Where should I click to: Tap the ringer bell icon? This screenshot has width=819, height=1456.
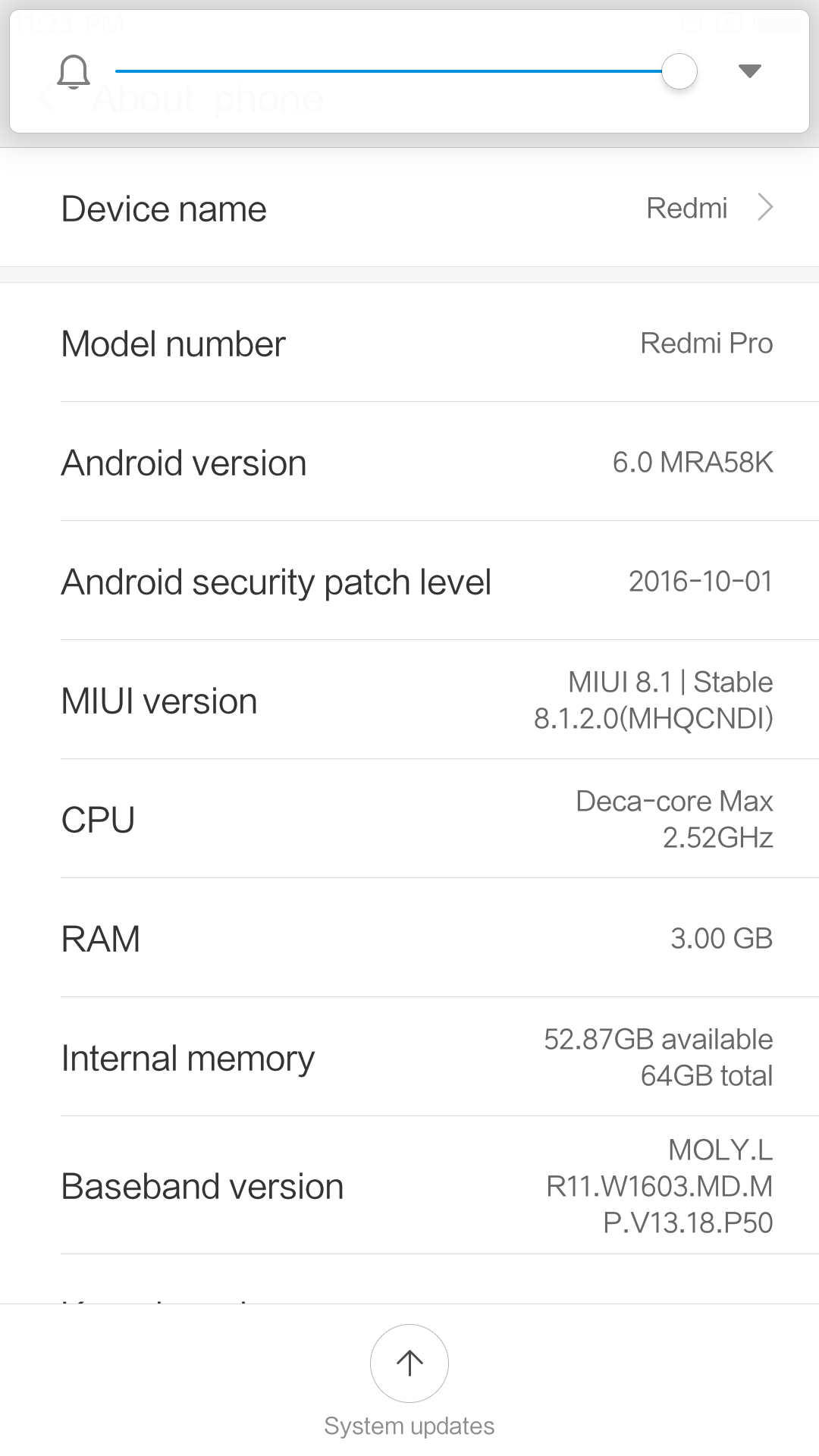click(x=74, y=72)
